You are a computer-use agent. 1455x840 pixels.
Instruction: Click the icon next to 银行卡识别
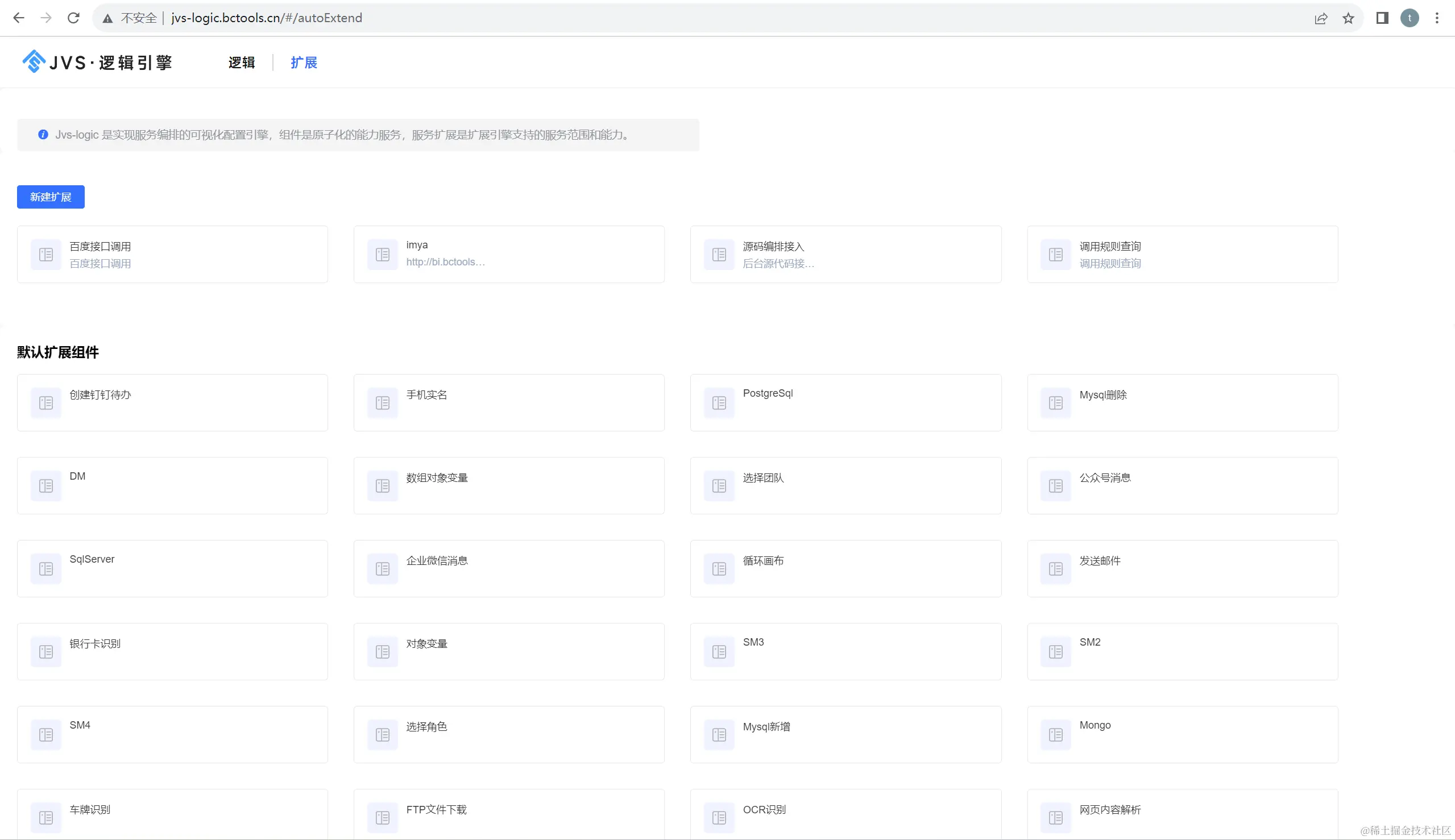pyautogui.click(x=45, y=651)
